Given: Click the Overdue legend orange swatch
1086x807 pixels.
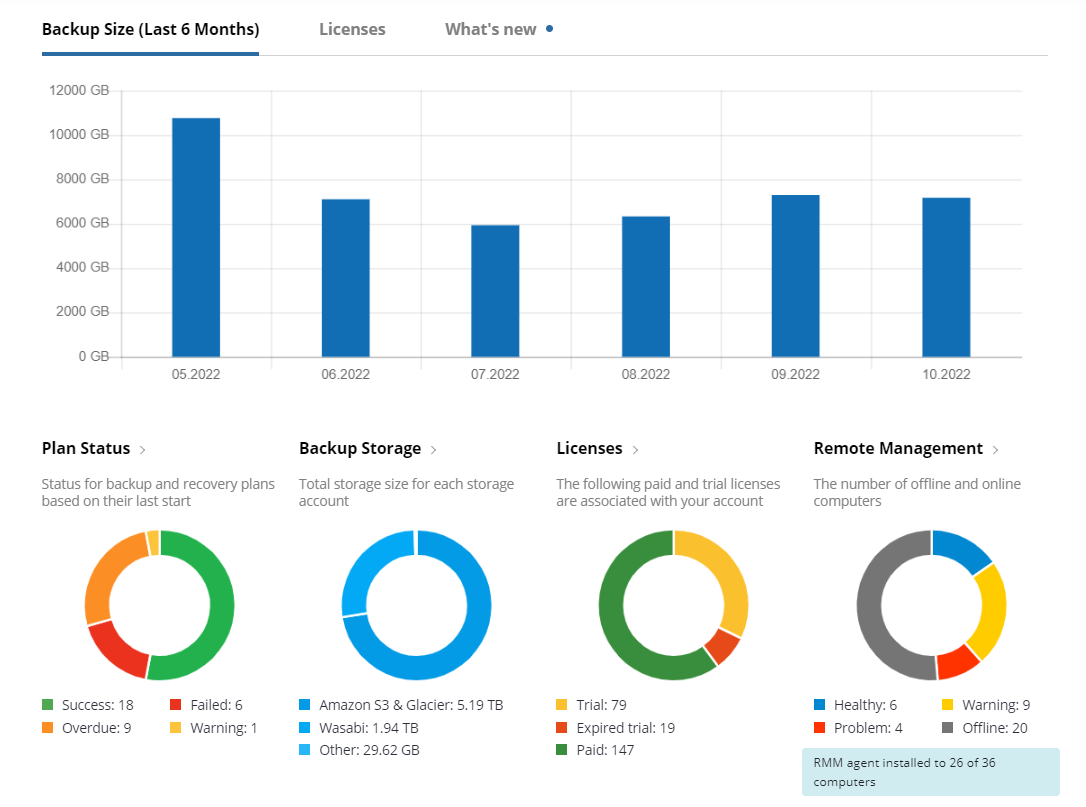Looking at the screenshot, I should pyautogui.click(x=48, y=728).
